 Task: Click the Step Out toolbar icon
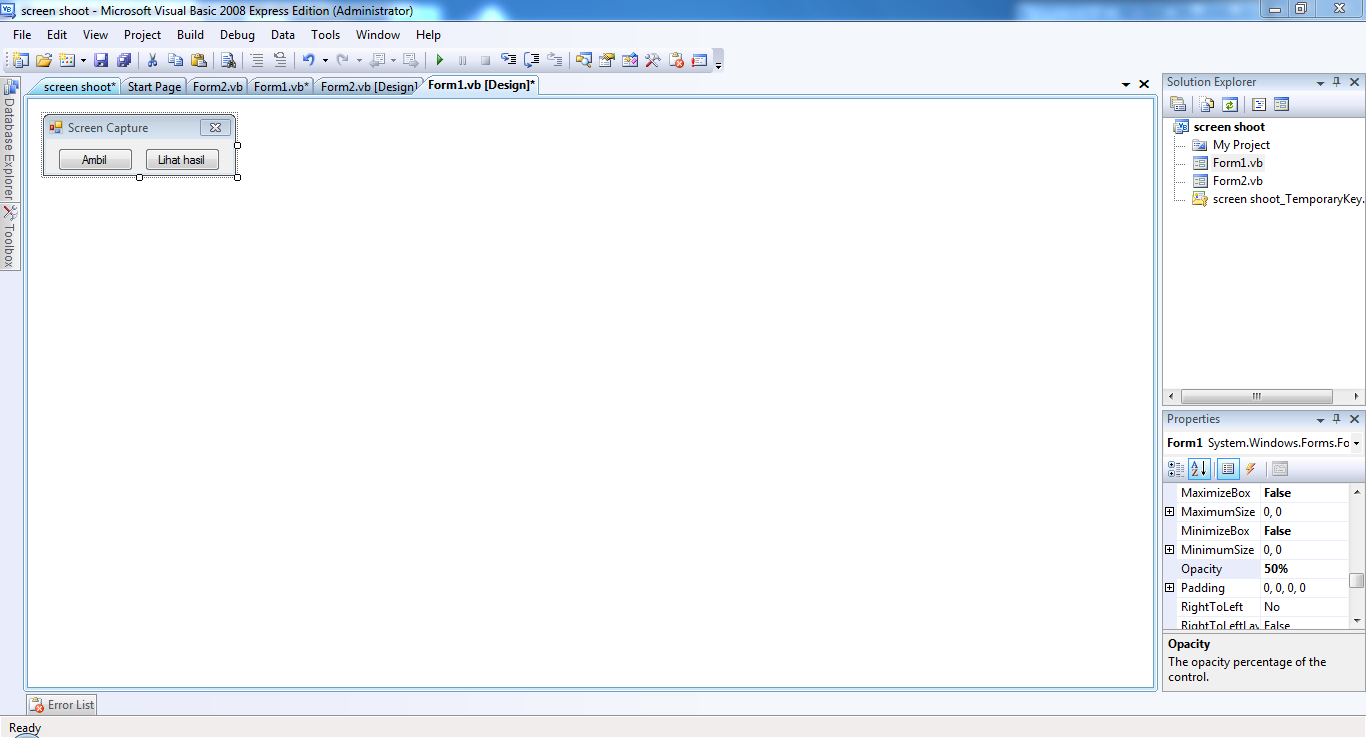[x=554, y=60]
